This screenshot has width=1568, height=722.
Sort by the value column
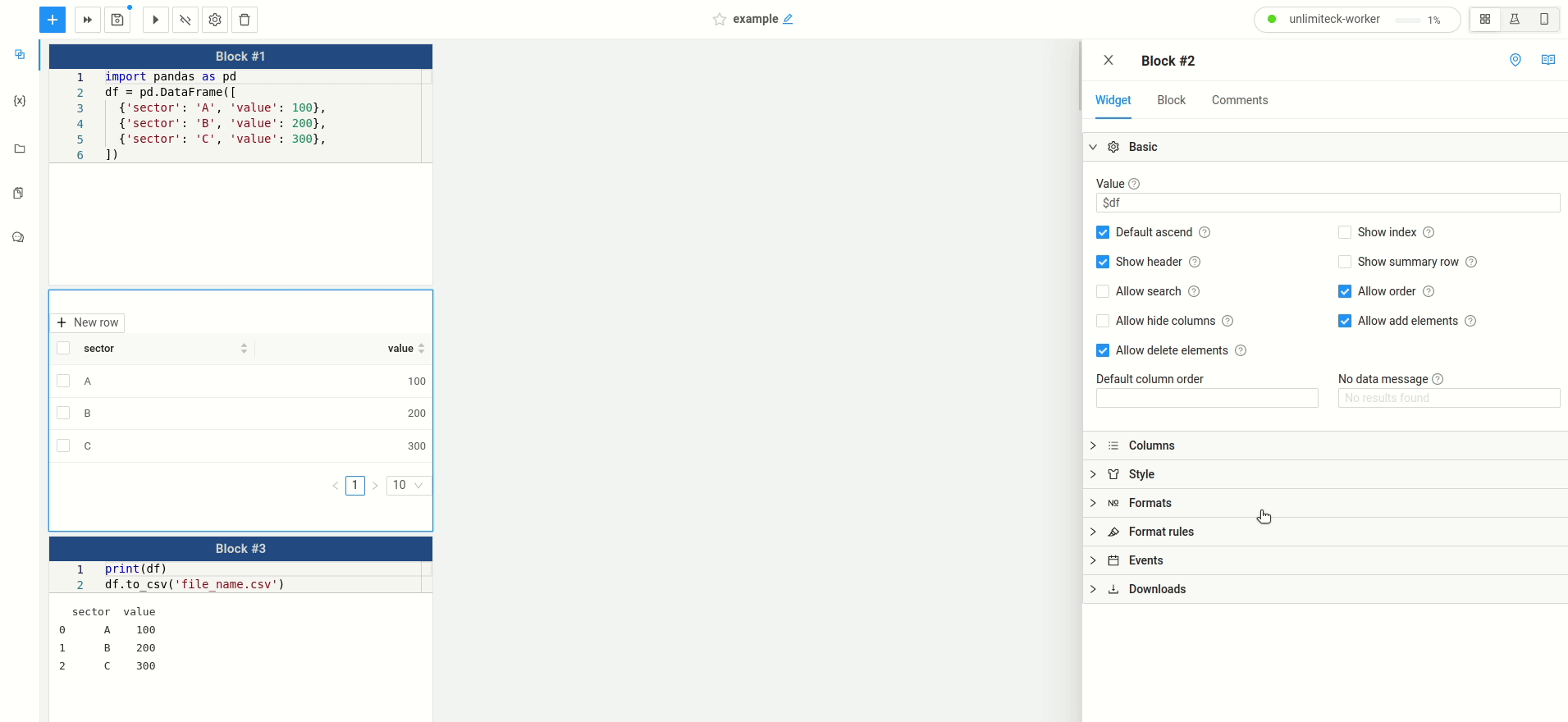pos(421,349)
